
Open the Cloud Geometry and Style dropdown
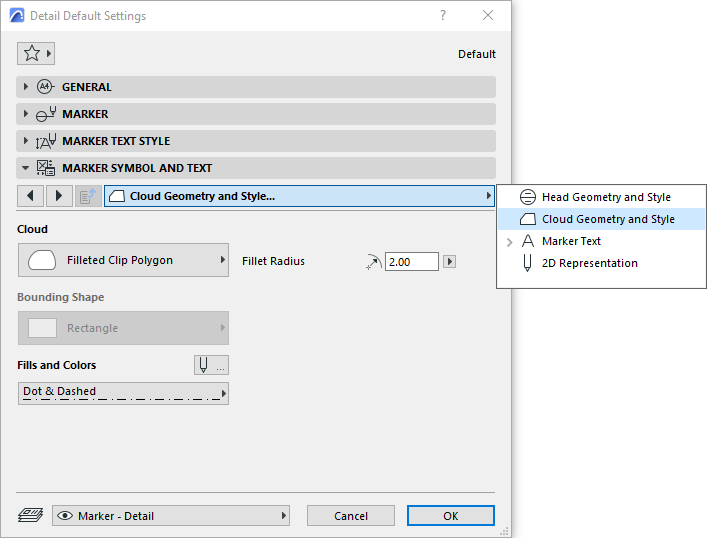coord(300,196)
